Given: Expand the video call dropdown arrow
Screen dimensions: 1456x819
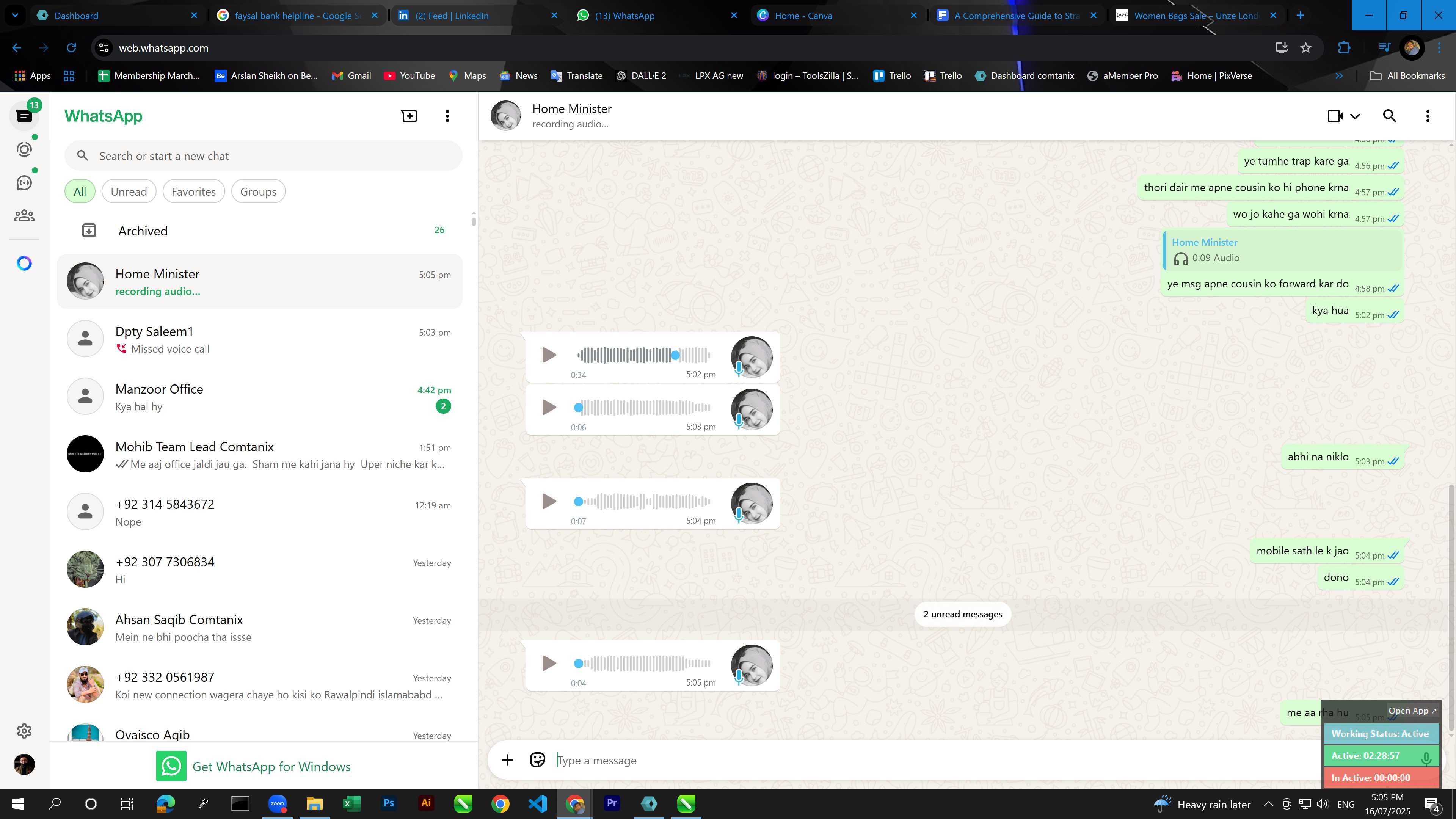Looking at the screenshot, I should point(1355,116).
